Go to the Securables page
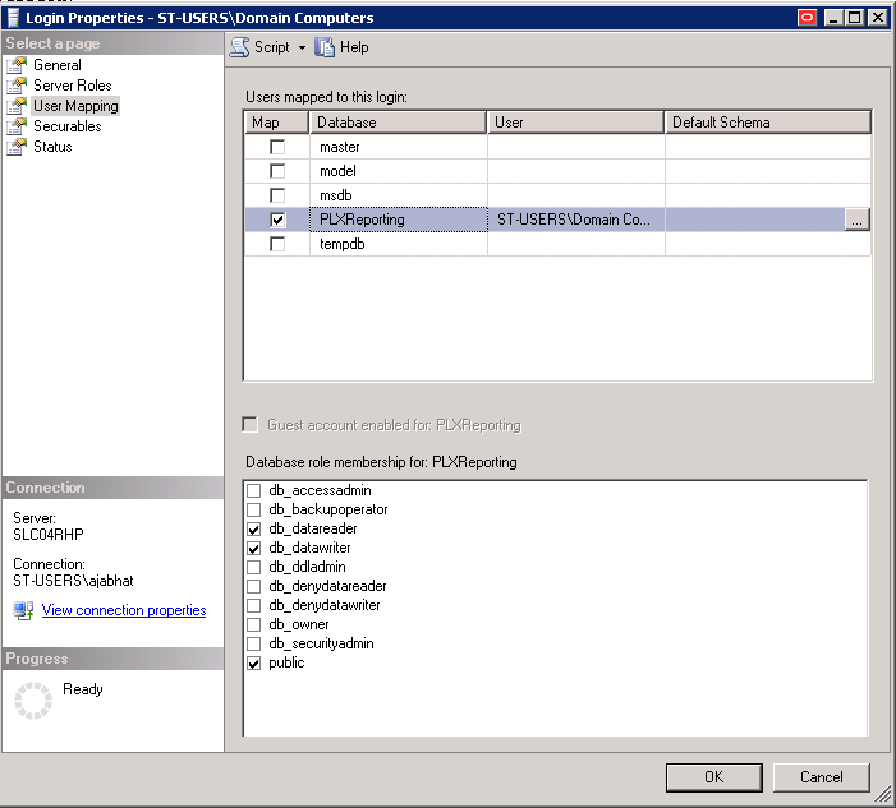This screenshot has height=808, width=896. point(67,126)
